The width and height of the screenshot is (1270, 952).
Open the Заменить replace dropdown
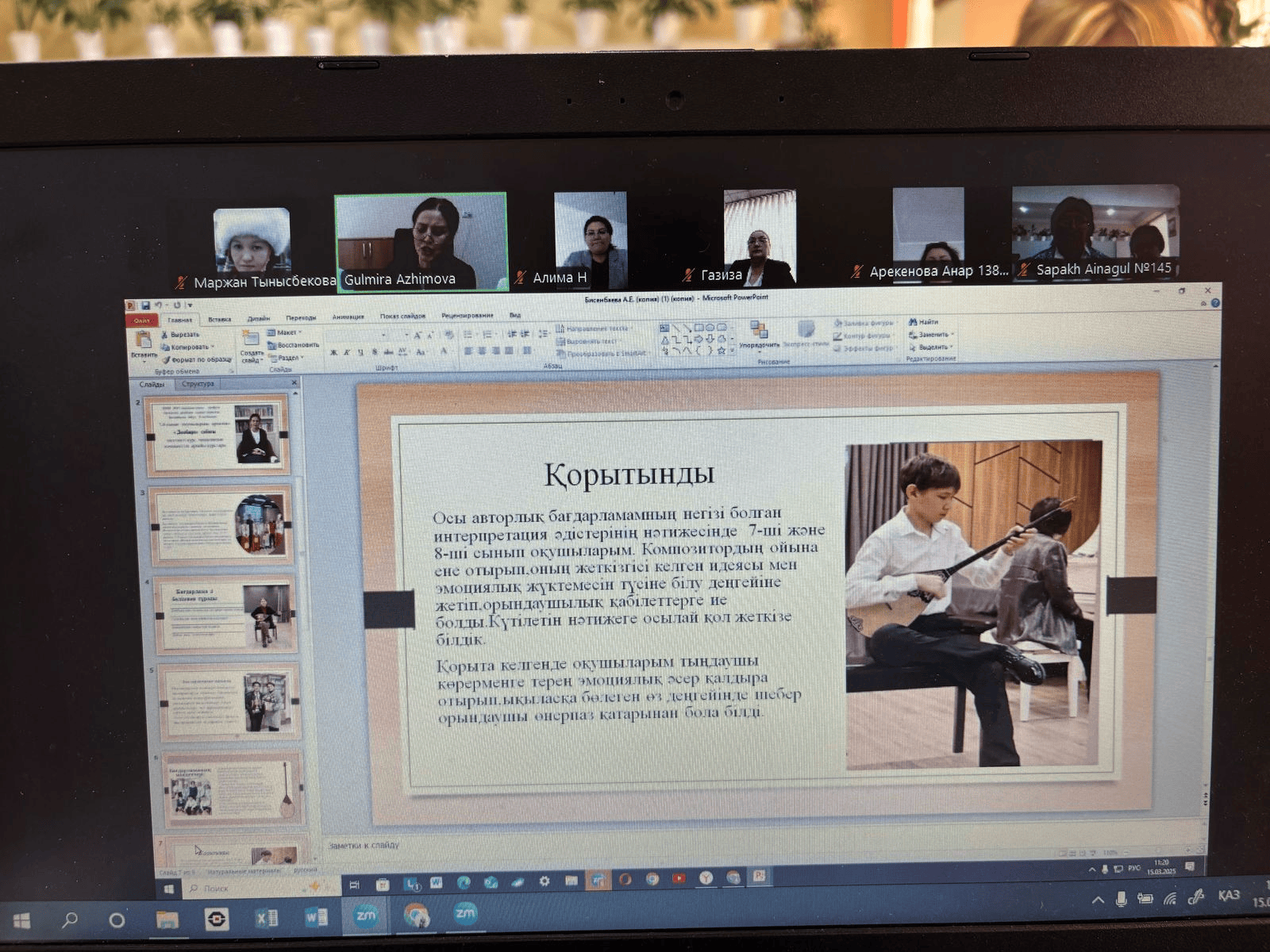click(933, 335)
